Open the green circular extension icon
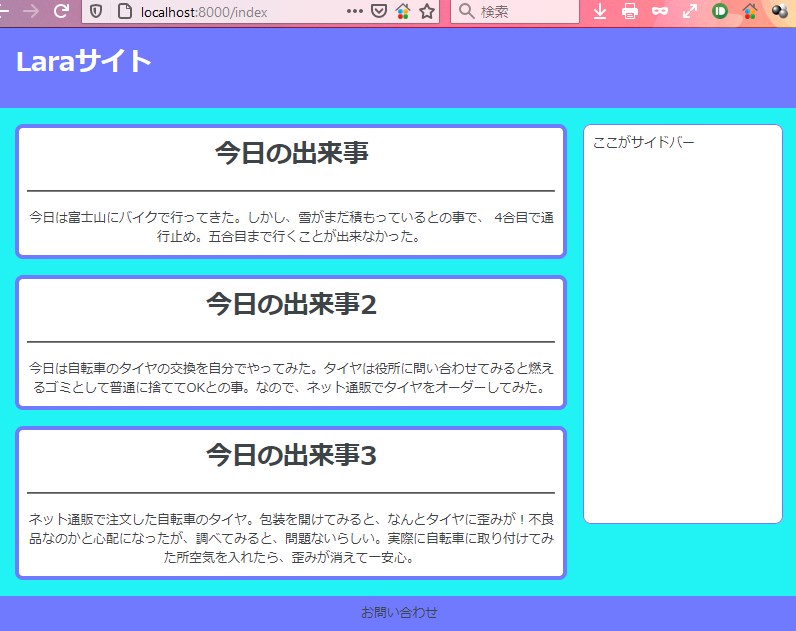Viewport: 796px width, 631px height. click(719, 11)
